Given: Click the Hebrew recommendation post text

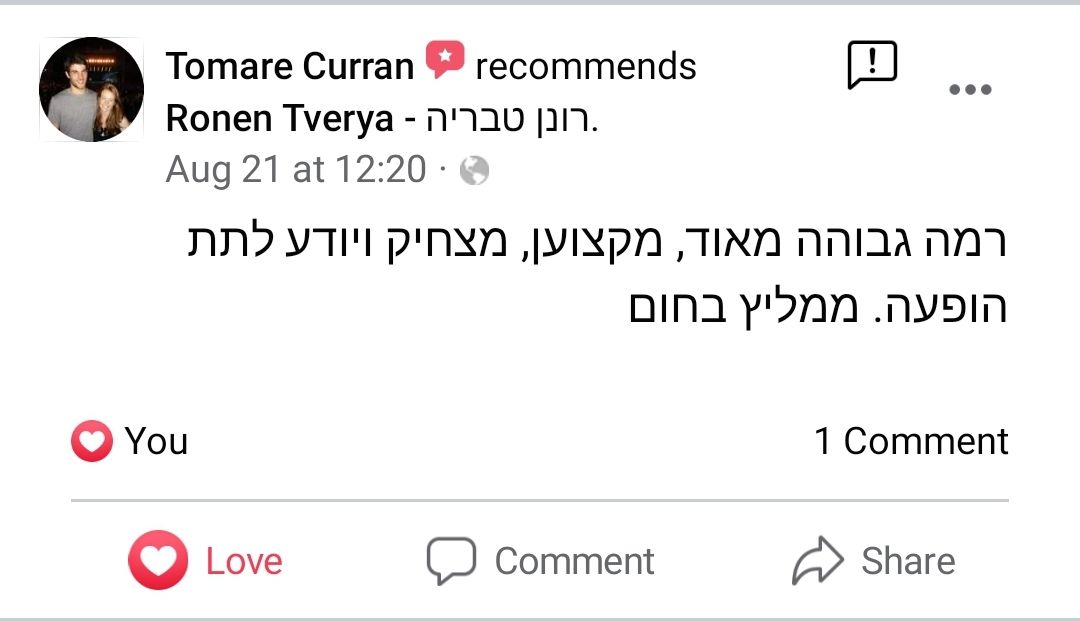Looking at the screenshot, I should click(600, 277).
